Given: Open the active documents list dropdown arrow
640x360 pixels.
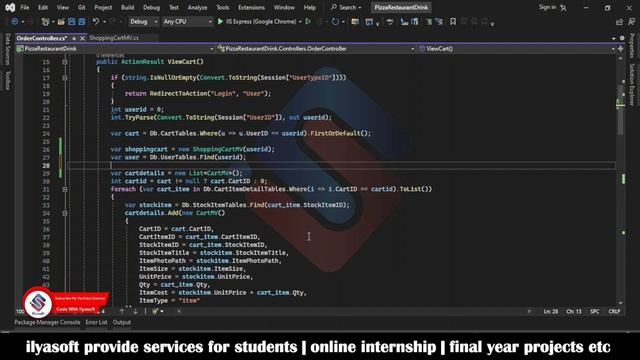Looking at the screenshot, I should coord(613,38).
